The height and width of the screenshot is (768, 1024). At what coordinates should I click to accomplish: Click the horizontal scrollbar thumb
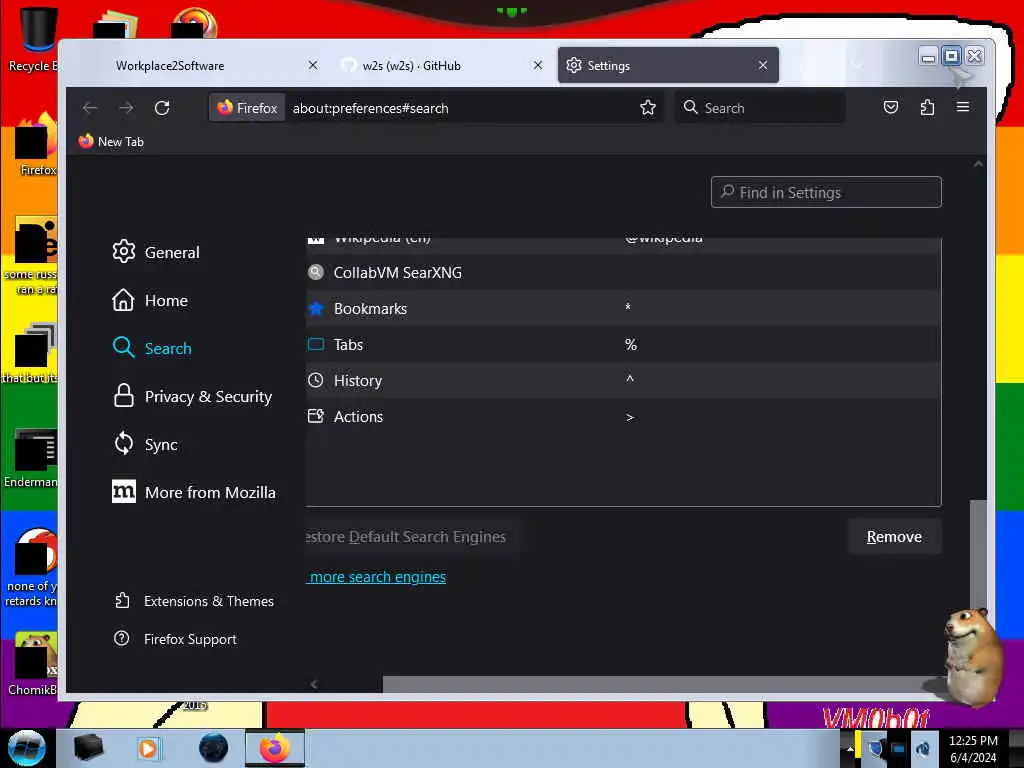(x=660, y=684)
